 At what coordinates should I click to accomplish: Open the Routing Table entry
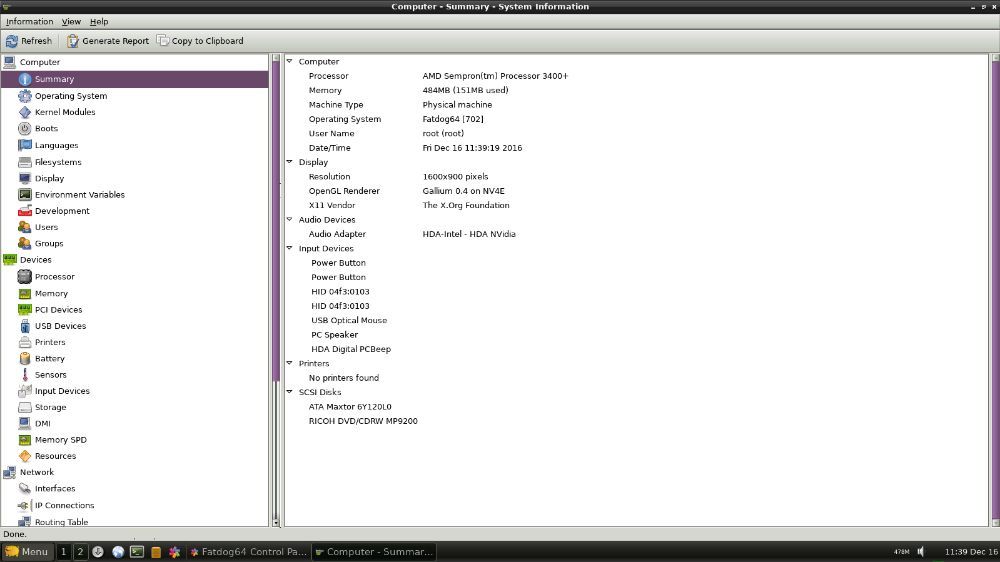click(x=61, y=521)
